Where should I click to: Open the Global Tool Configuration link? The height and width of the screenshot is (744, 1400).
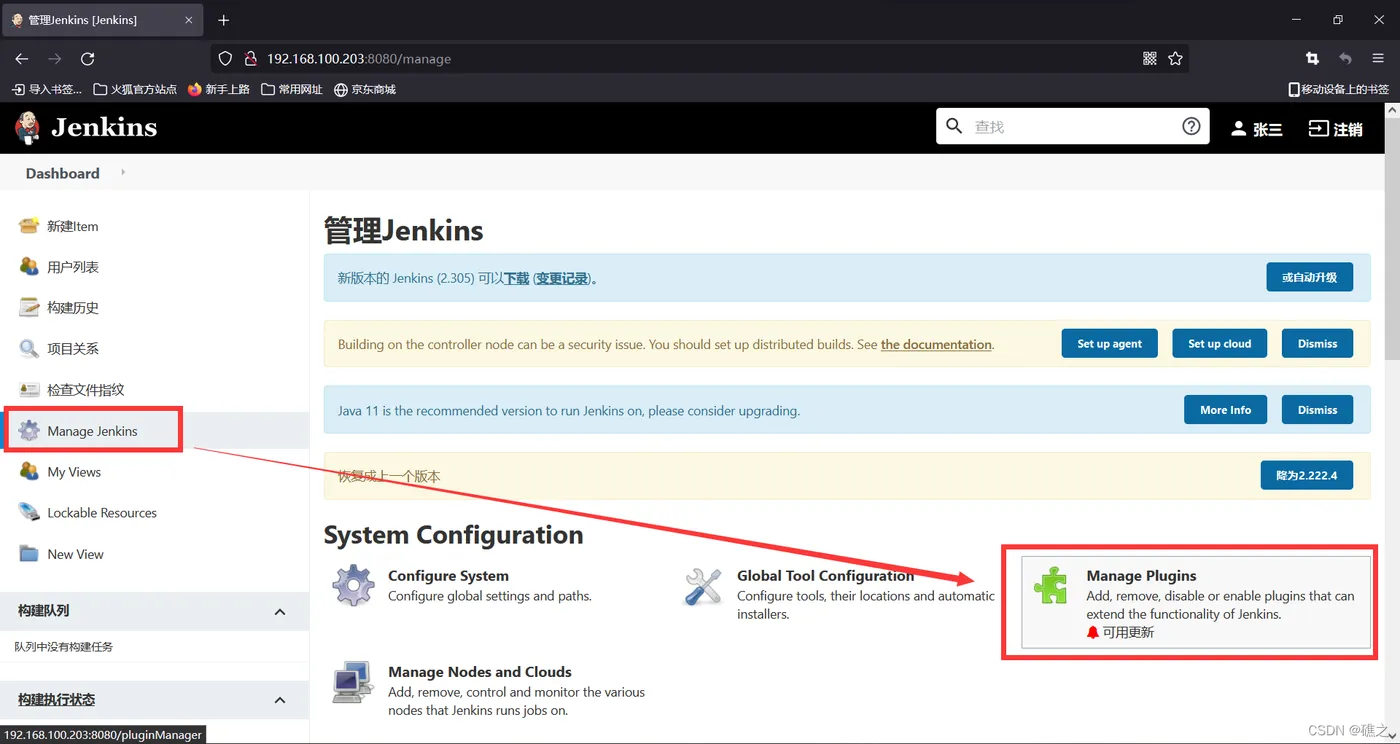coord(825,576)
